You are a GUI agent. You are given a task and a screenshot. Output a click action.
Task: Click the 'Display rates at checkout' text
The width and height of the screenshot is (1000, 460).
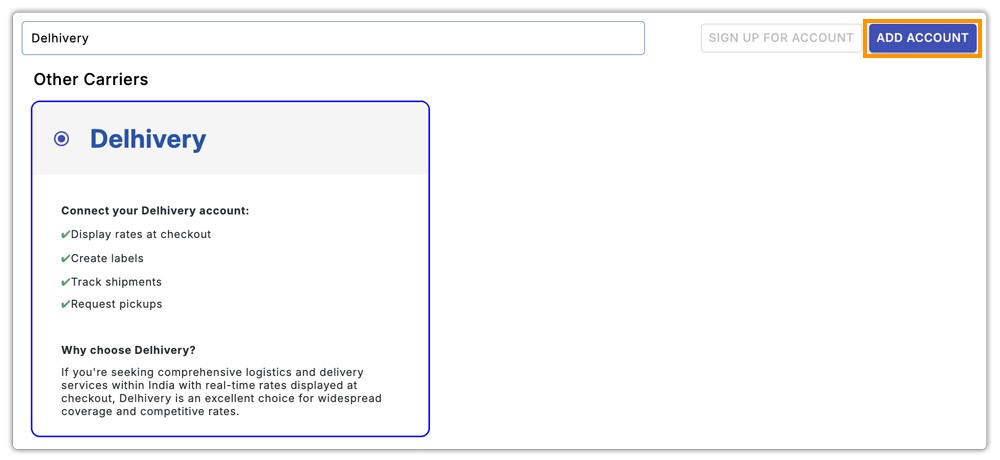point(141,234)
